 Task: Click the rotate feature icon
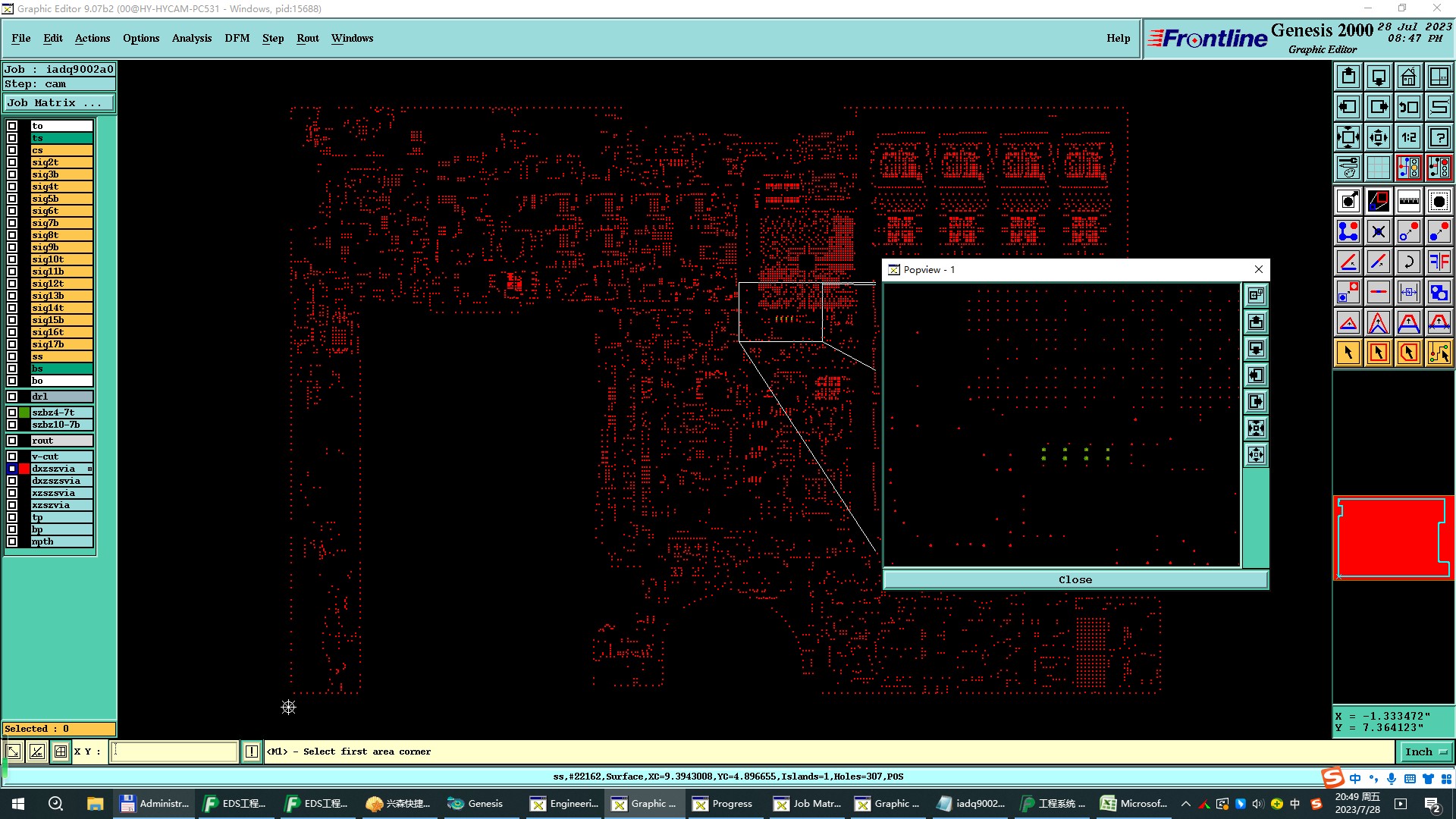[x=1408, y=262]
